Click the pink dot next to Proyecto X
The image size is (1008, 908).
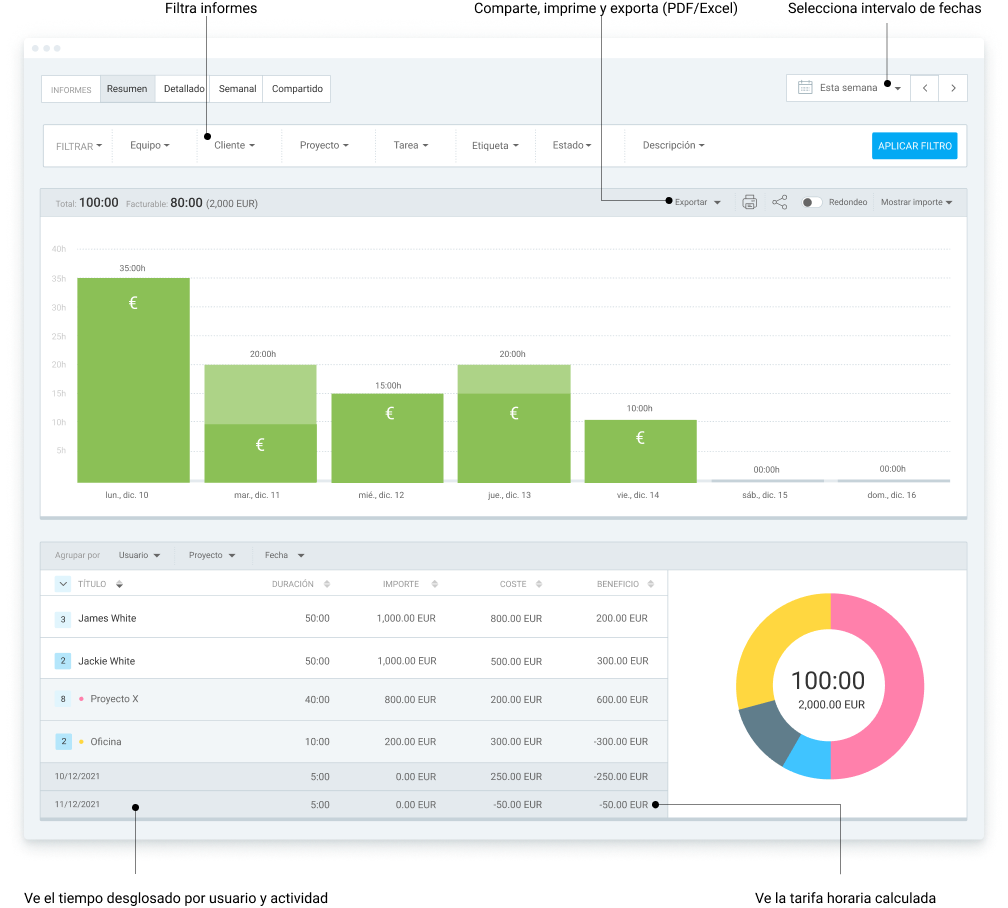click(81, 699)
